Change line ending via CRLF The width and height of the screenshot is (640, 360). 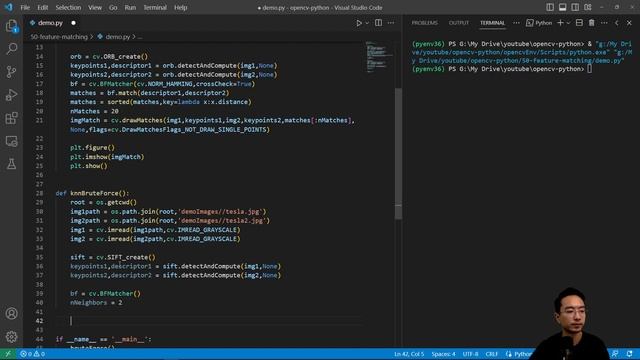coord(491,354)
